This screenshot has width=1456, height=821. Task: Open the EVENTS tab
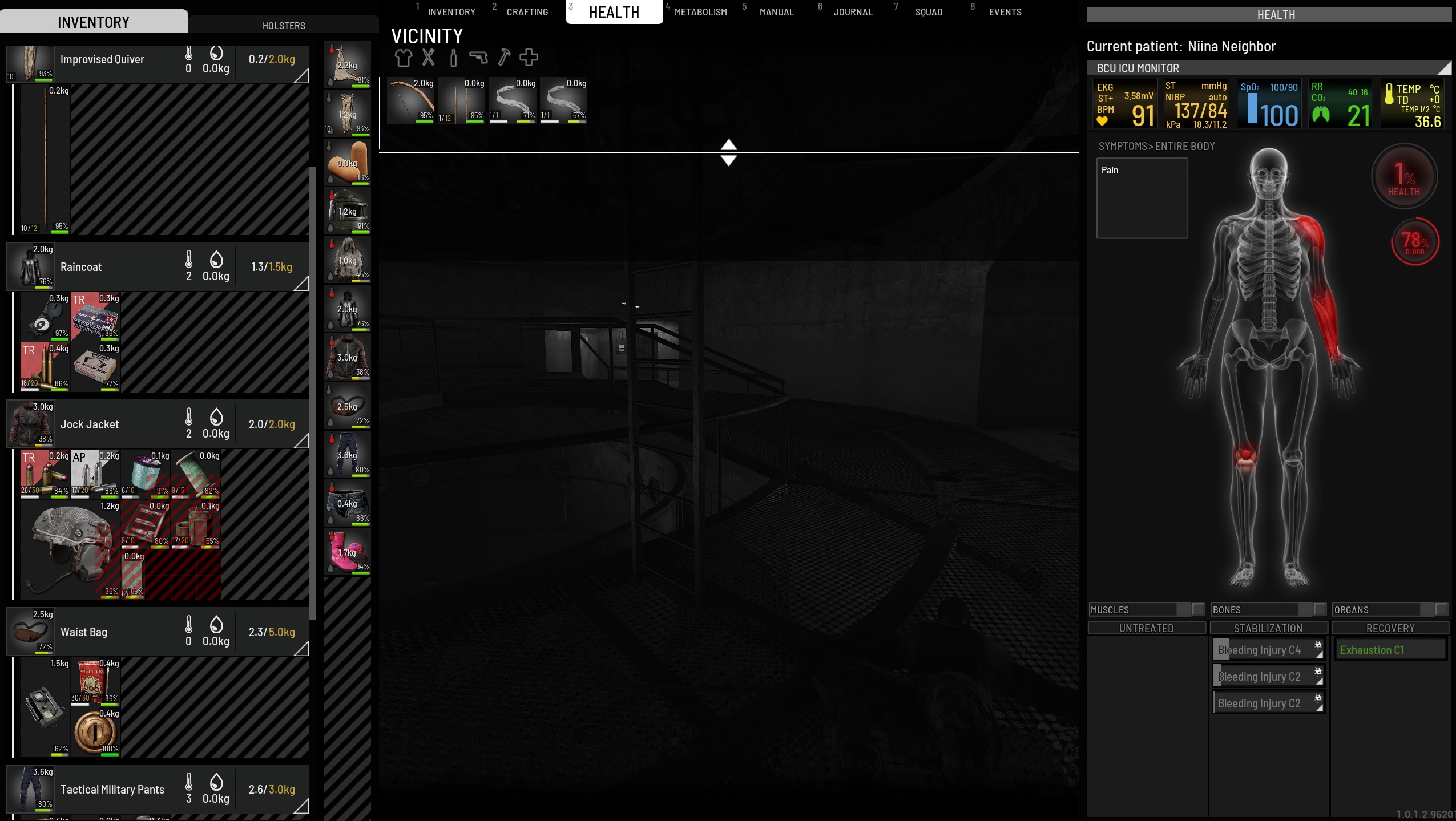(1005, 12)
